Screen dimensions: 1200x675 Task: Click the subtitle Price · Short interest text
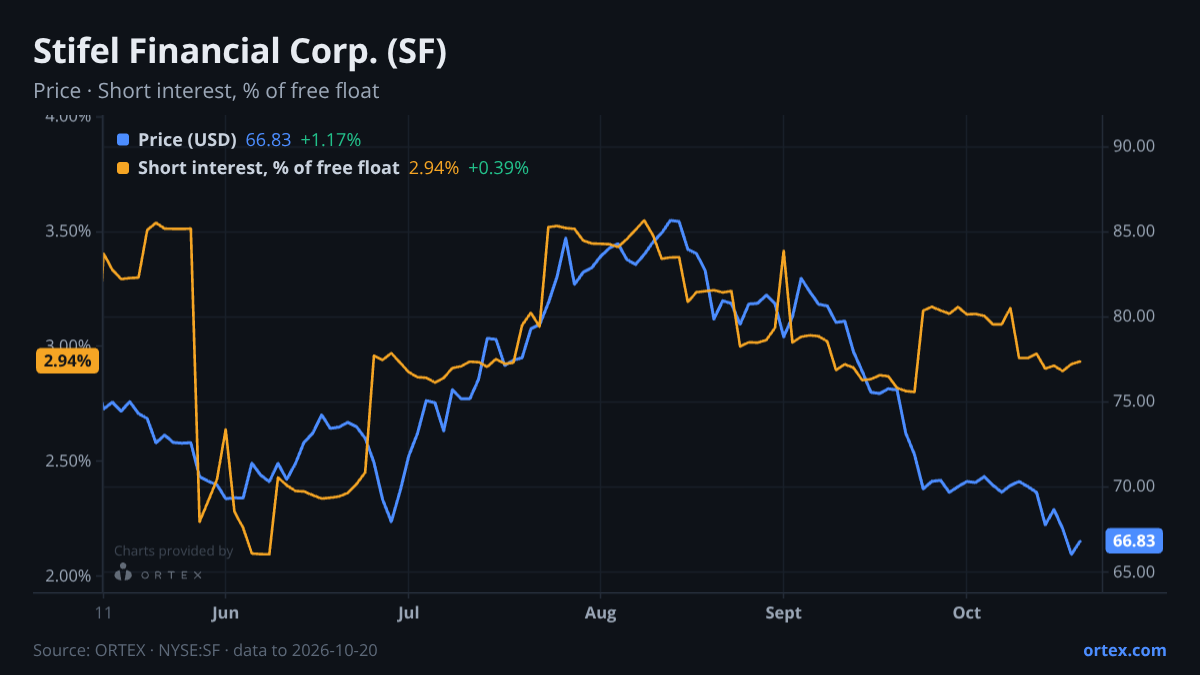click(206, 91)
